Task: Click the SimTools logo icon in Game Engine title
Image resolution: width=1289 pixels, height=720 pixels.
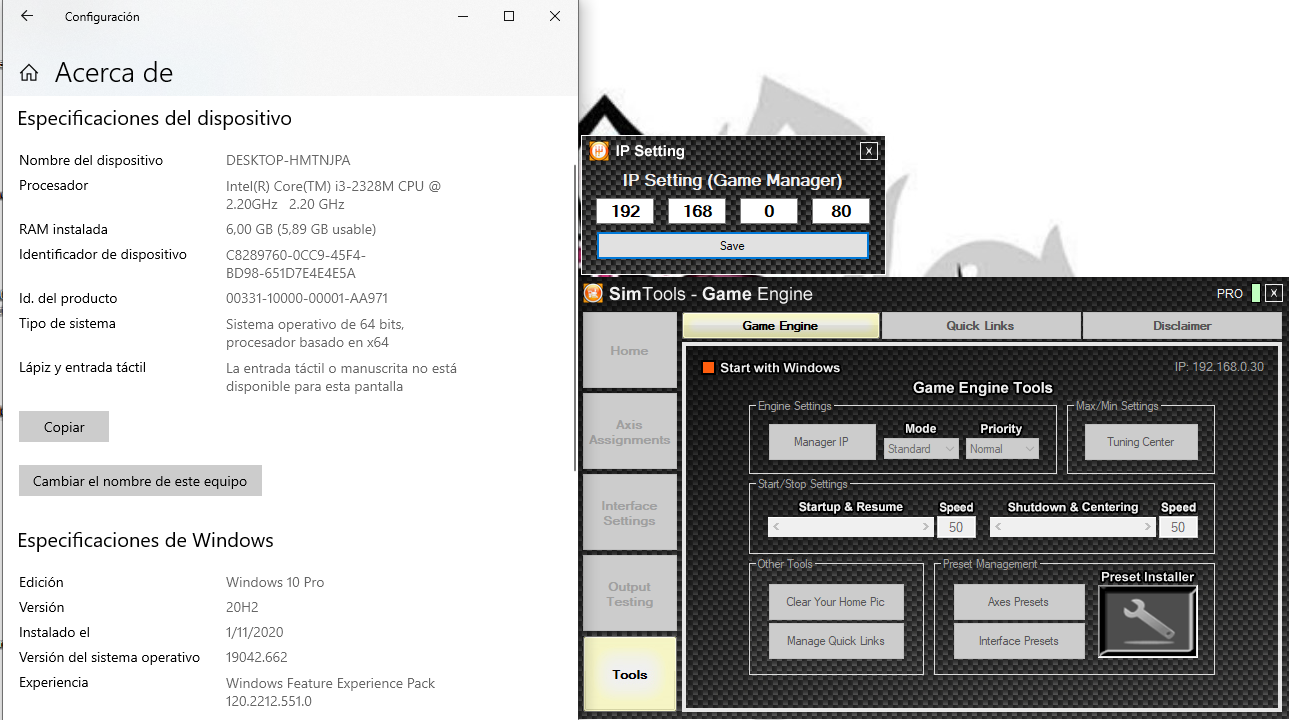Action: [593, 293]
